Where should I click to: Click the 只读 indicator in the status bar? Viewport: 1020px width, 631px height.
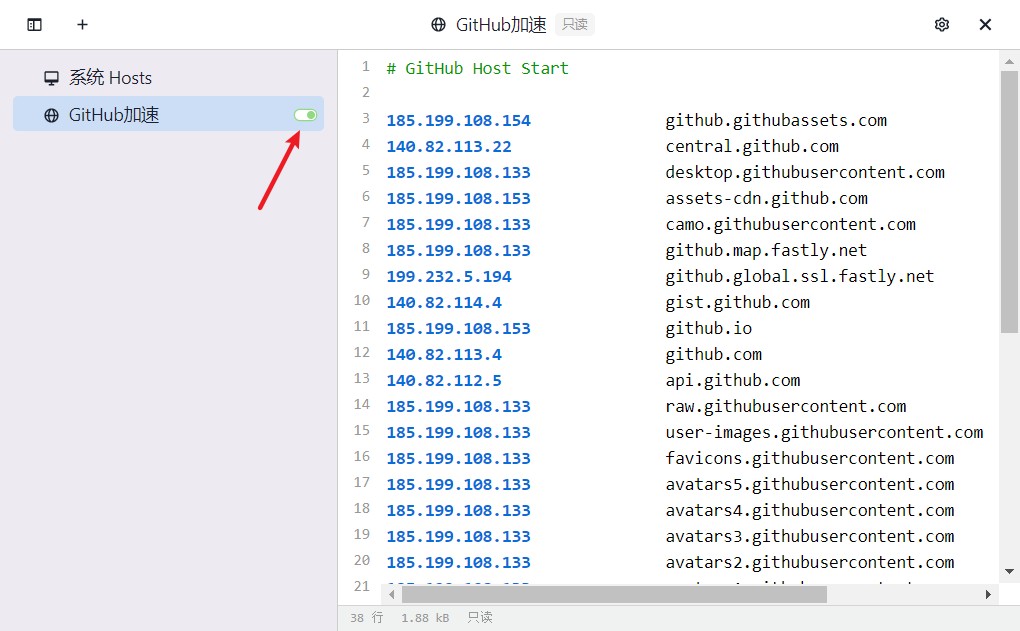[479, 617]
